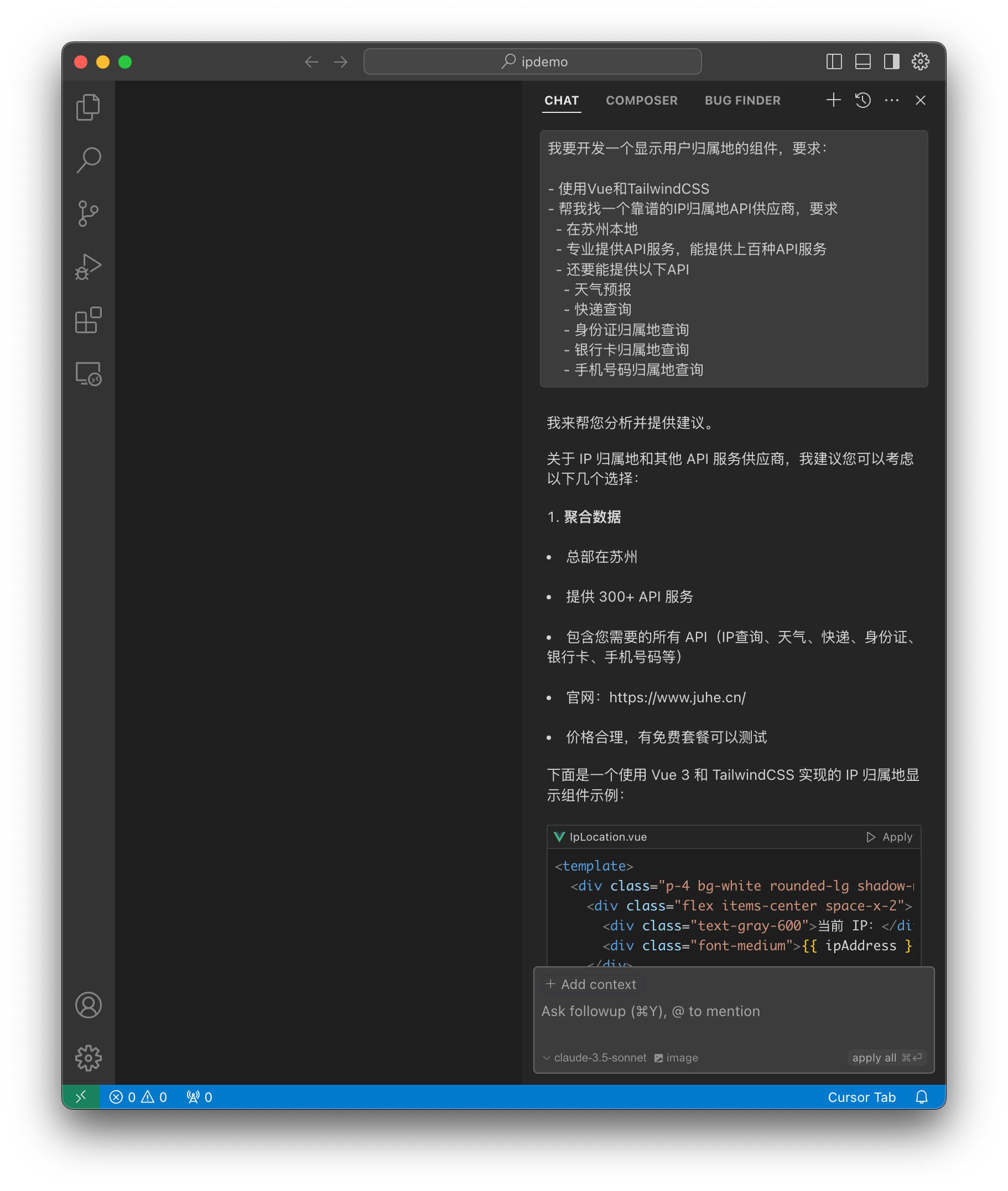Open the claude-3.5-sonnet model dropdown

pyautogui.click(x=595, y=1058)
